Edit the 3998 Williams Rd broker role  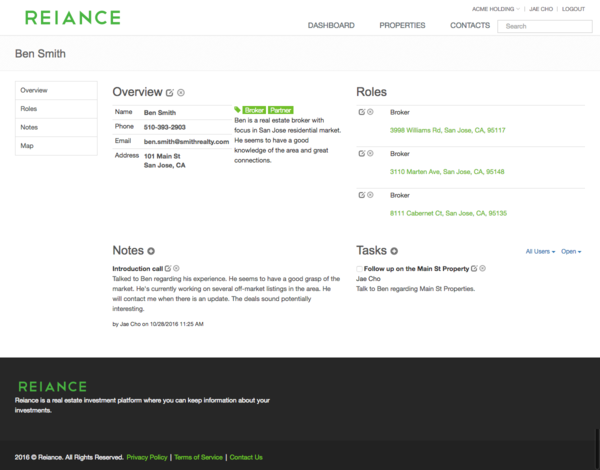(x=361, y=113)
